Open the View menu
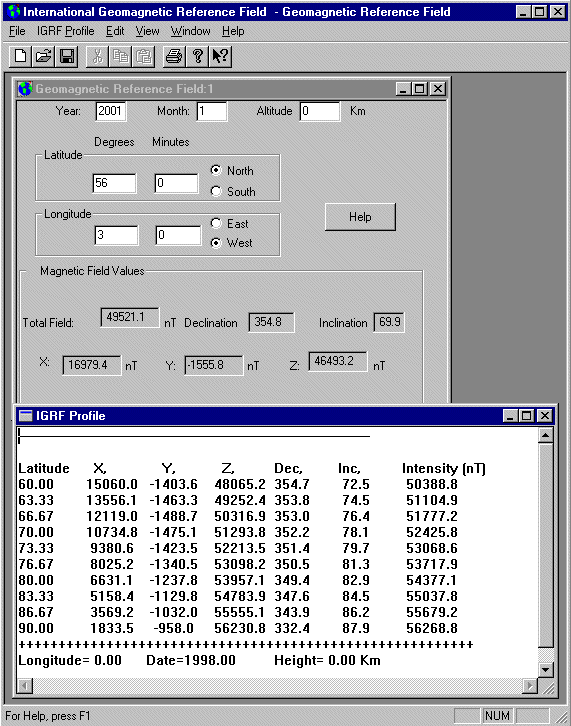The width and height of the screenshot is (571, 726). (x=147, y=31)
